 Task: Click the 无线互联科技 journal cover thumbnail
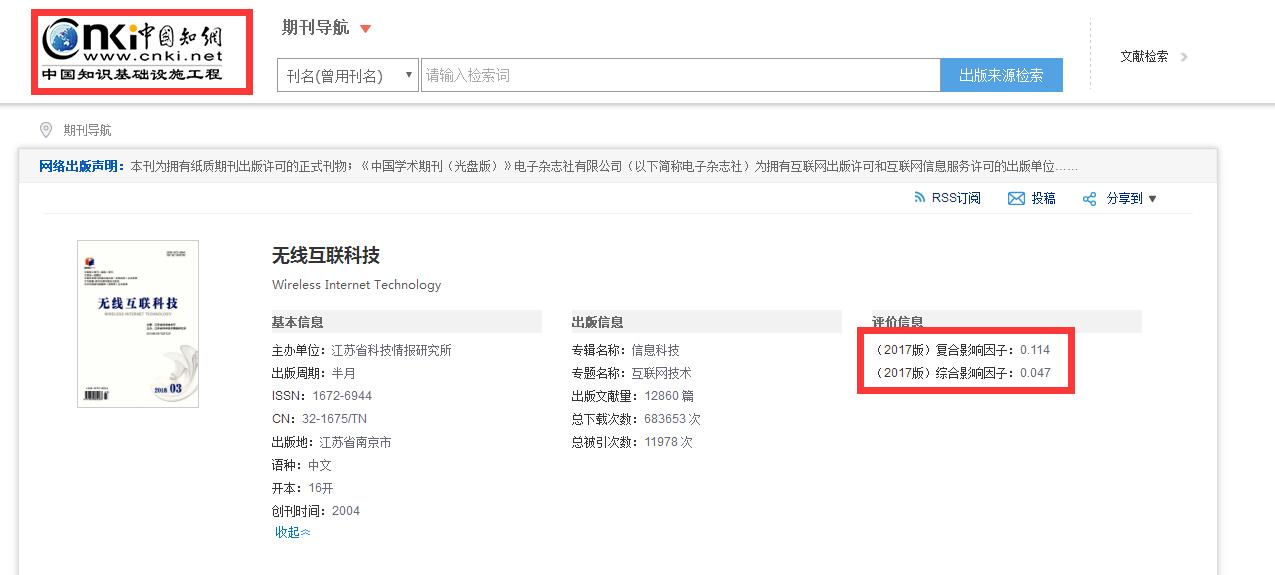click(x=138, y=324)
